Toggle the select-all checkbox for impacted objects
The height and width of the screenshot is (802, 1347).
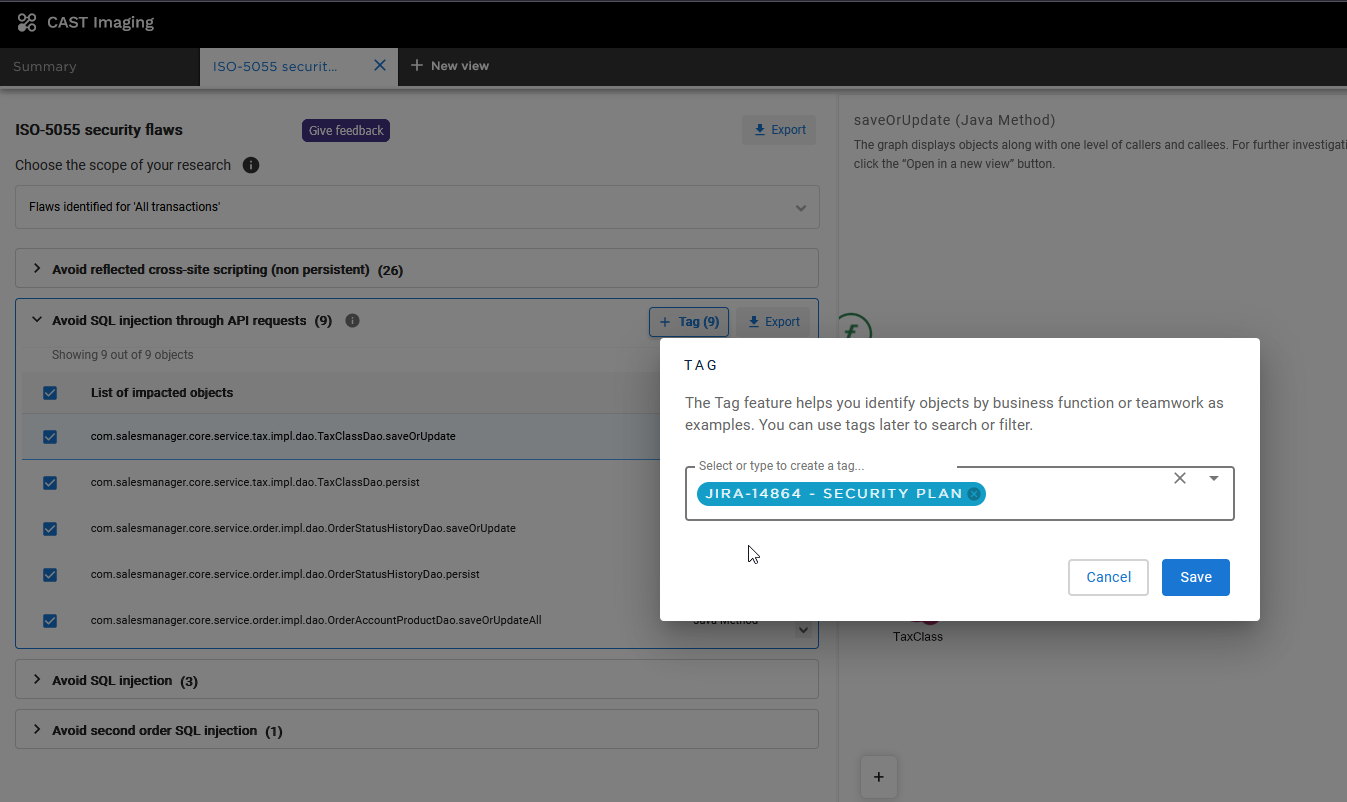[50, 393]
